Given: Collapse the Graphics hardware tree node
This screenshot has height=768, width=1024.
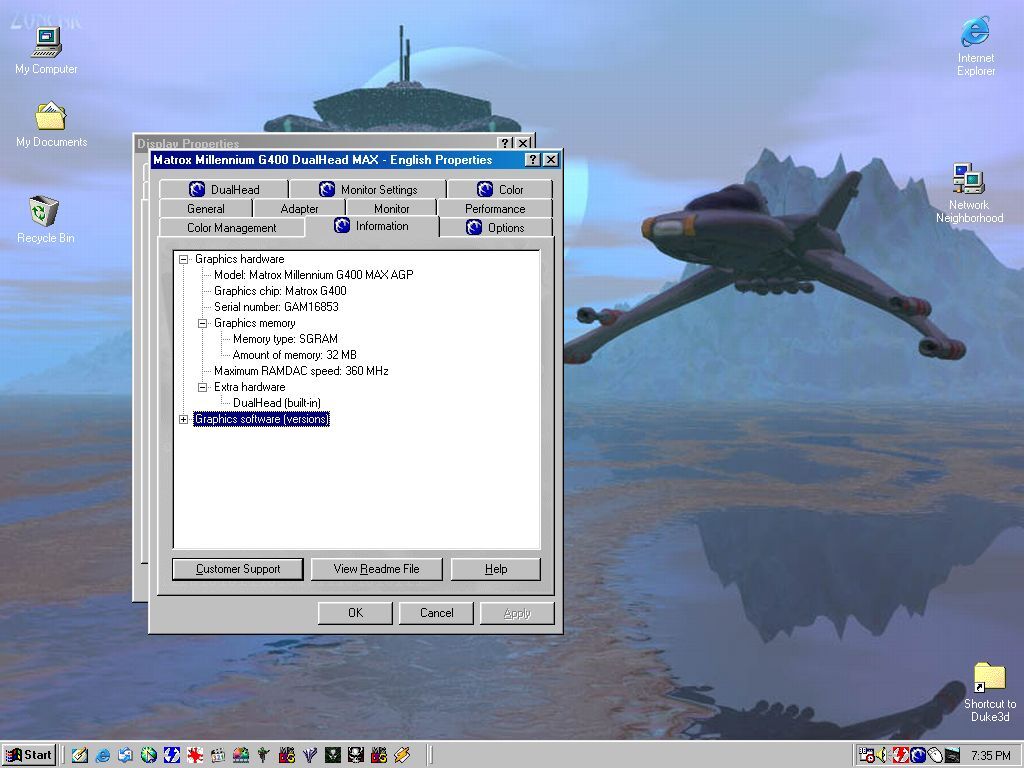Looking at the screenshot, I should pyautogui.click(x=183, y=259).
